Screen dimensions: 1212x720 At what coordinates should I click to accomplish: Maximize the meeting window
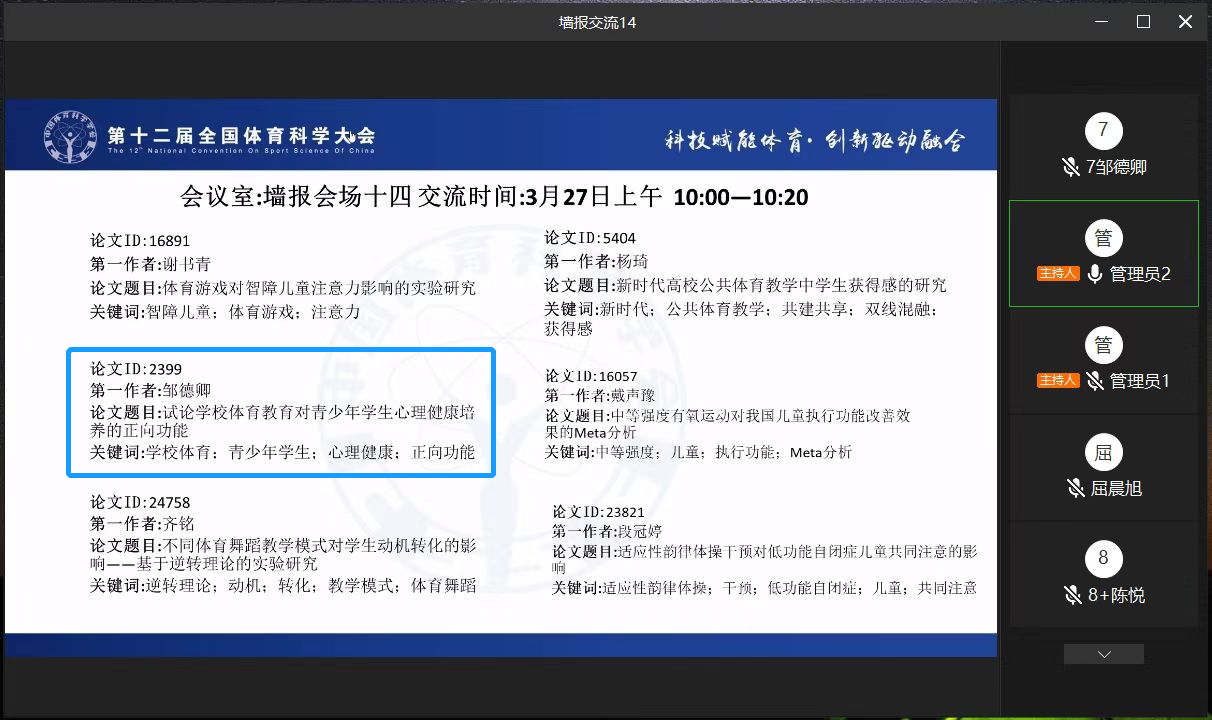[1143, 21]
